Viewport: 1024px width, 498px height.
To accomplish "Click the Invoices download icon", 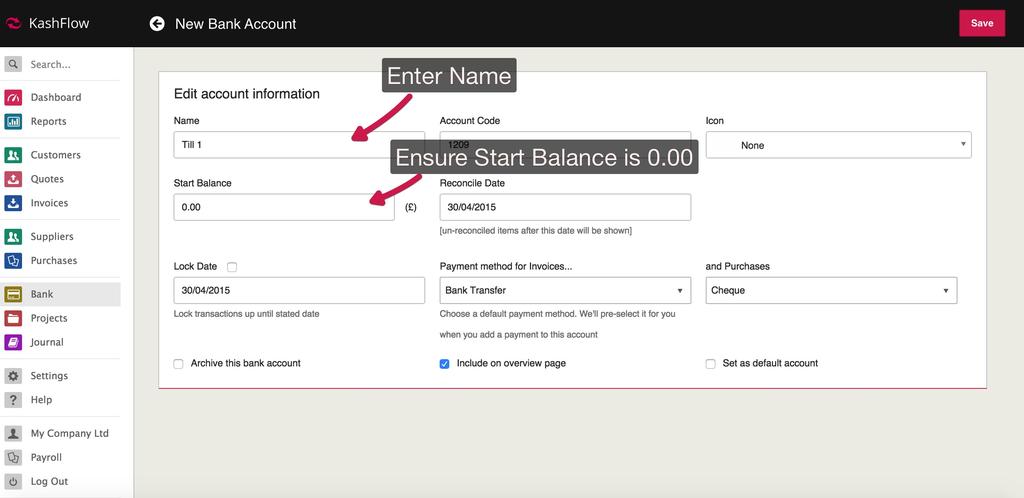I will [13, 203].
